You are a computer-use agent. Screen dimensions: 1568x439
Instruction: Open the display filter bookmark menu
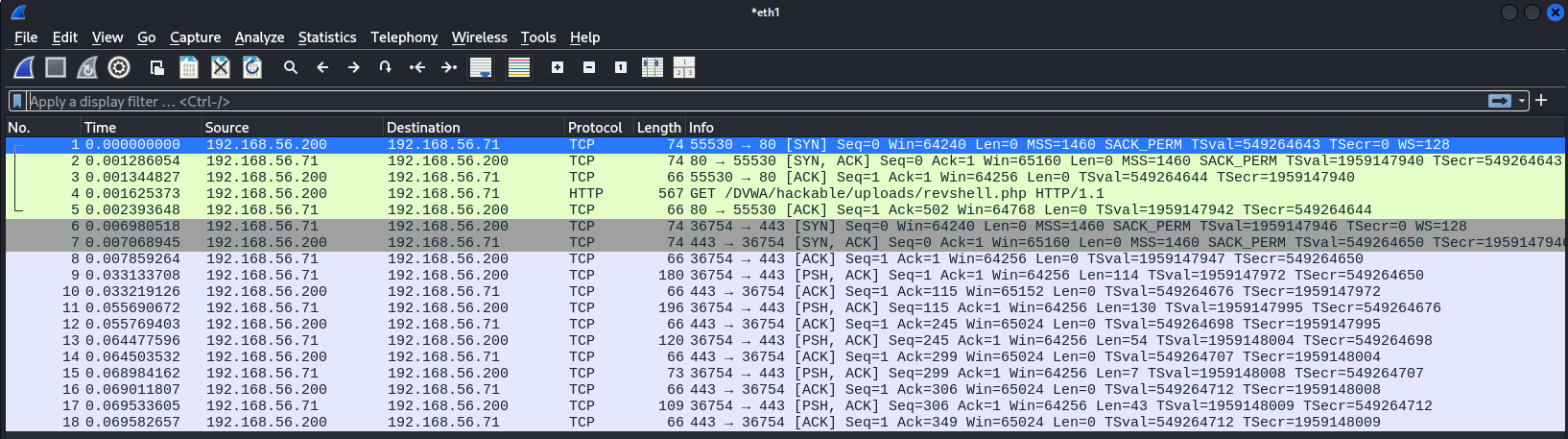17,101
